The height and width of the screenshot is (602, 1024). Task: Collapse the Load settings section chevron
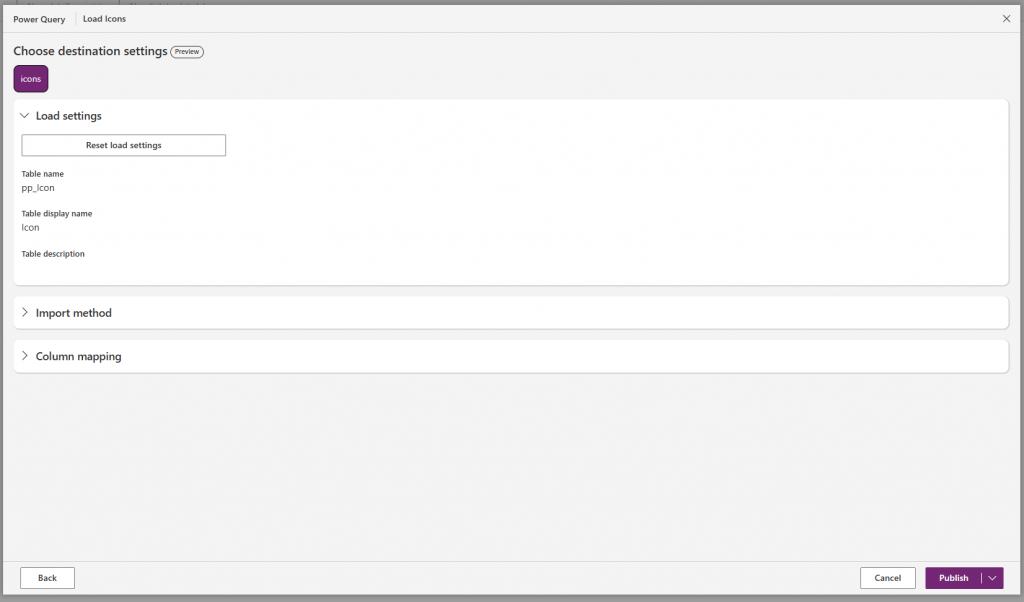pos(24,116)
